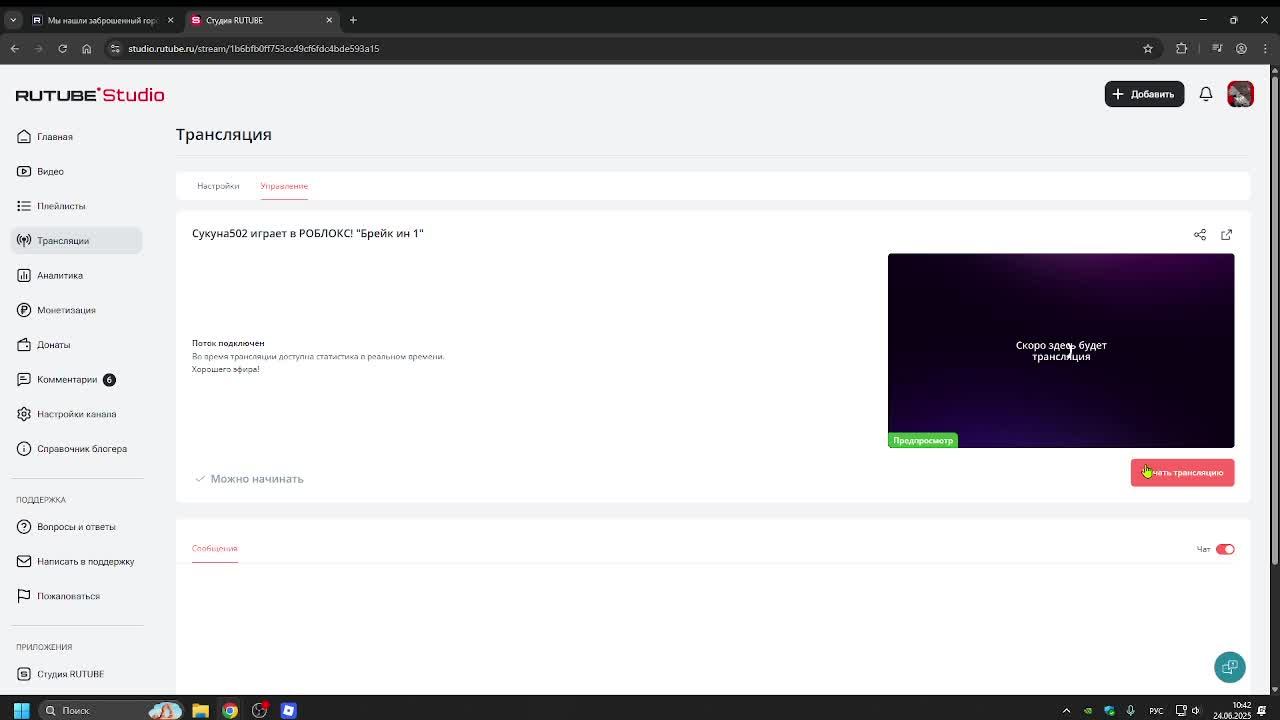Switch to the Настройки tab
This screenshot has width=1280, height=720.
218,186
